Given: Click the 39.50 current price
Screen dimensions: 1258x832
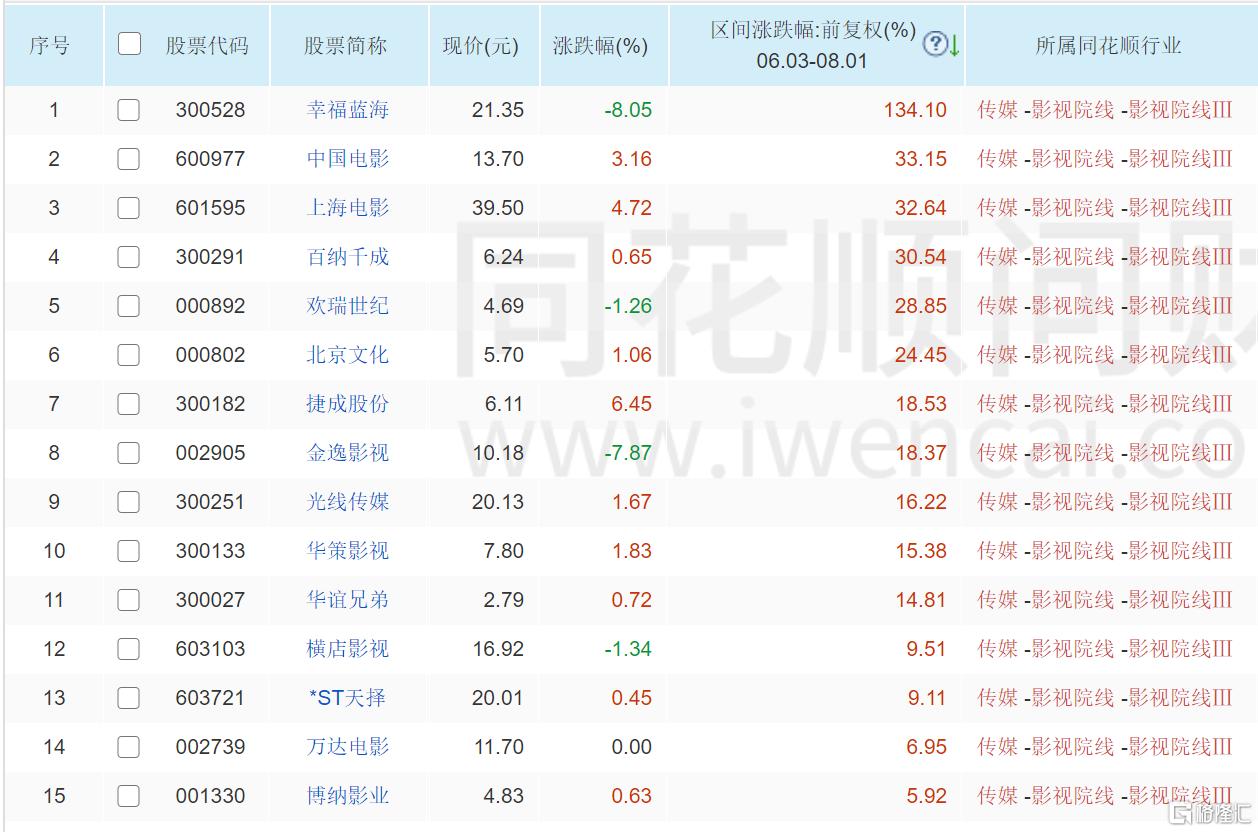Looking at the screenshot, I should coord(498,208).
